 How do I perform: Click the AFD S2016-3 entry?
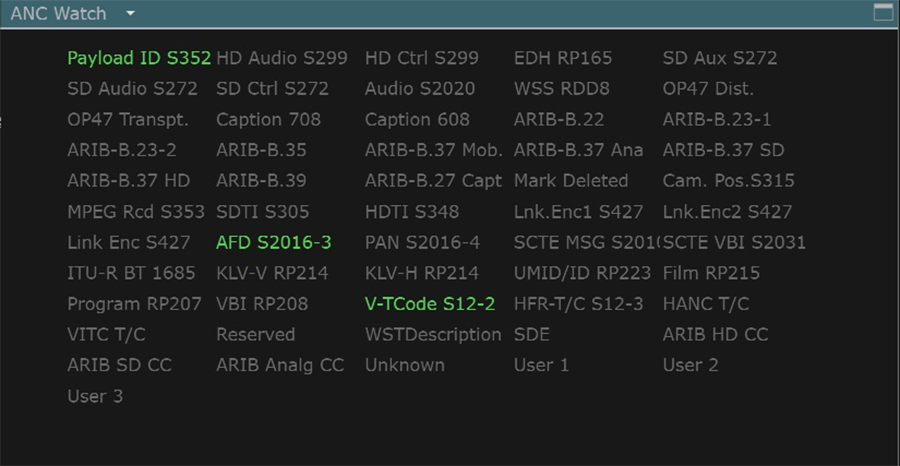coord(274,243)
